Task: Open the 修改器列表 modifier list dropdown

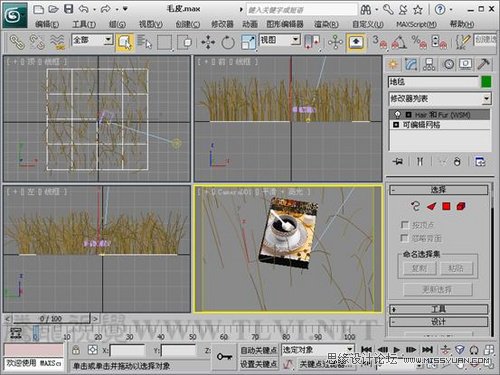Action: pyautogui.click(x=440, y=99)
